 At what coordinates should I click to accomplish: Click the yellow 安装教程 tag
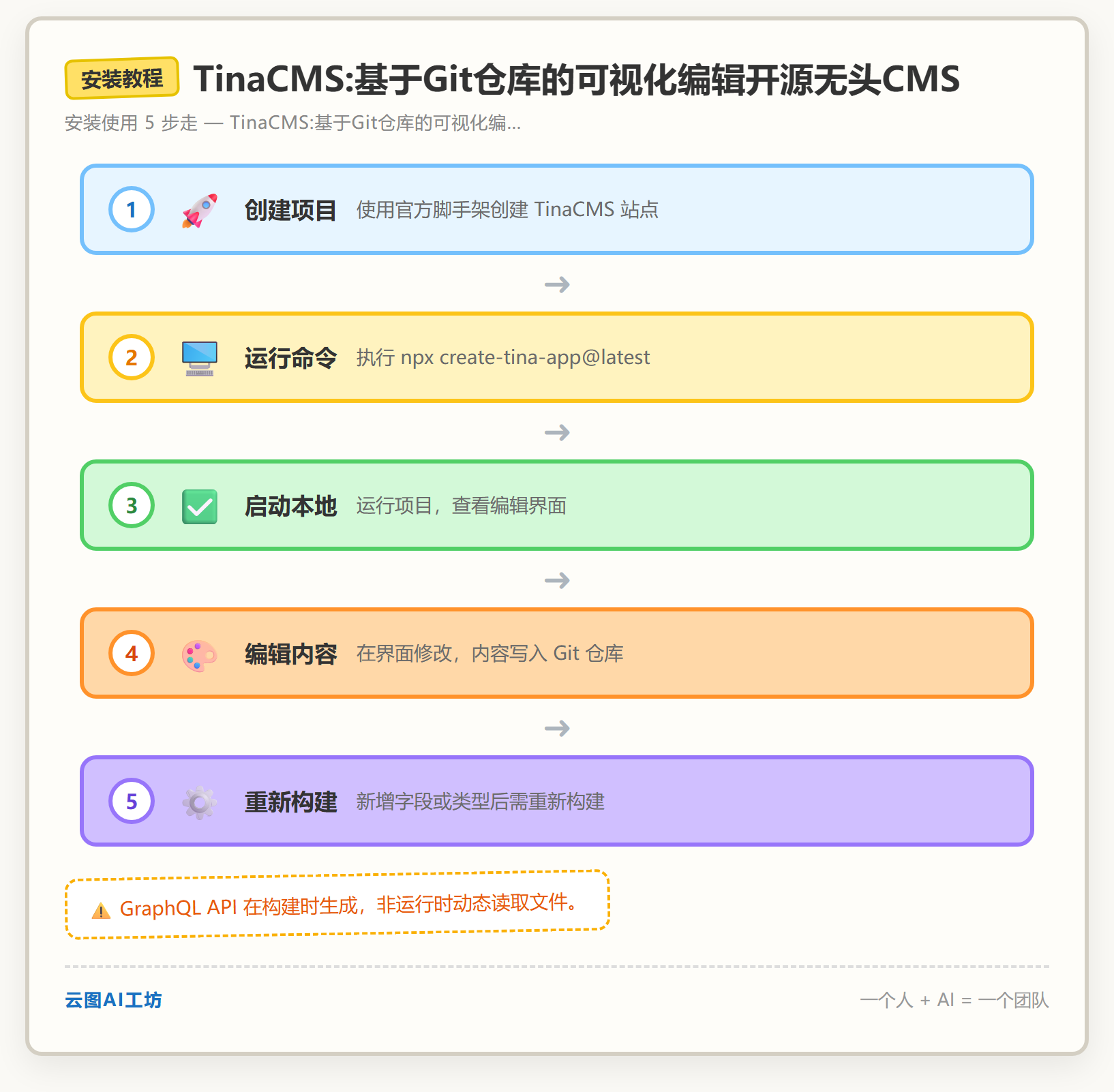coord(122,78)
